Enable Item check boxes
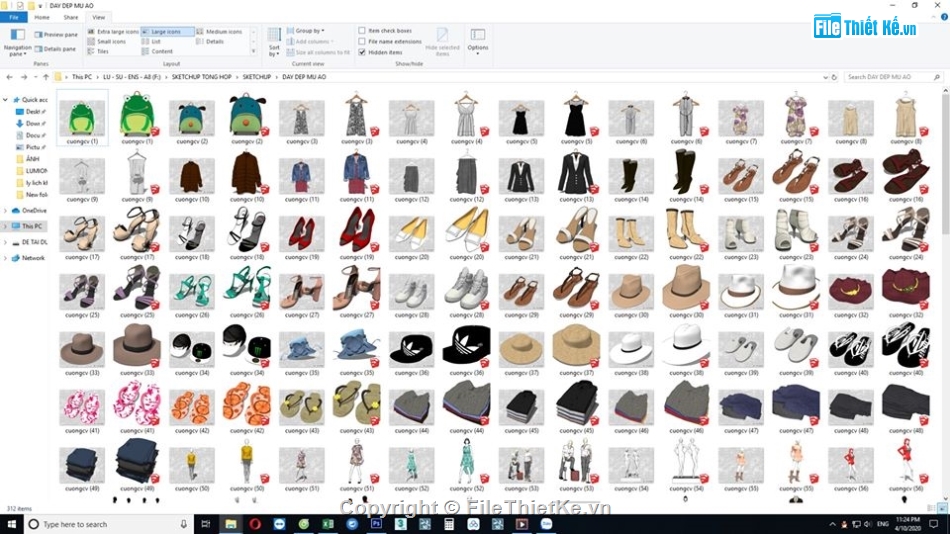The image size is (950, 534). tap(362, 30)
